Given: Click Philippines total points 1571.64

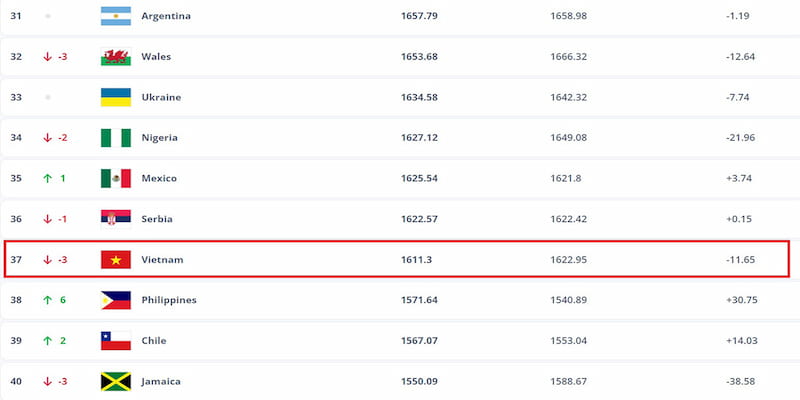Looking at the screenshot, I should [419, 300].
